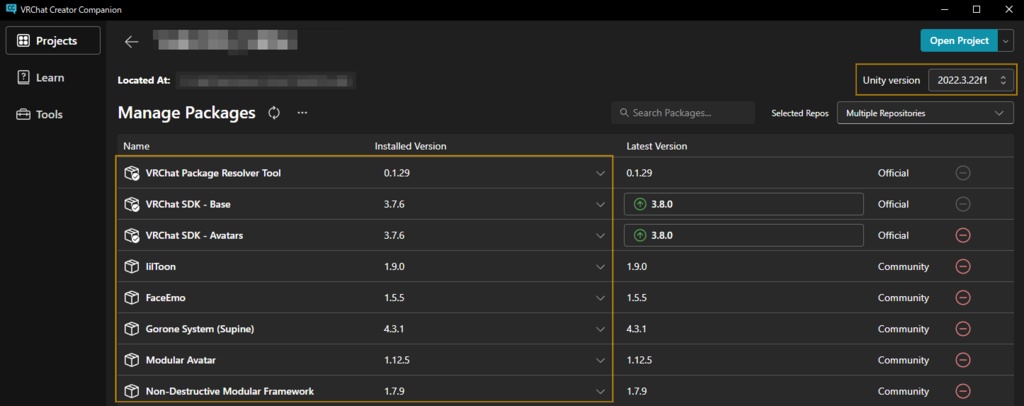Remove the VRChat Package Resolver Tool package
Image resolution: width=1024 pixels, height=406 pixels.
pos(963,173)
